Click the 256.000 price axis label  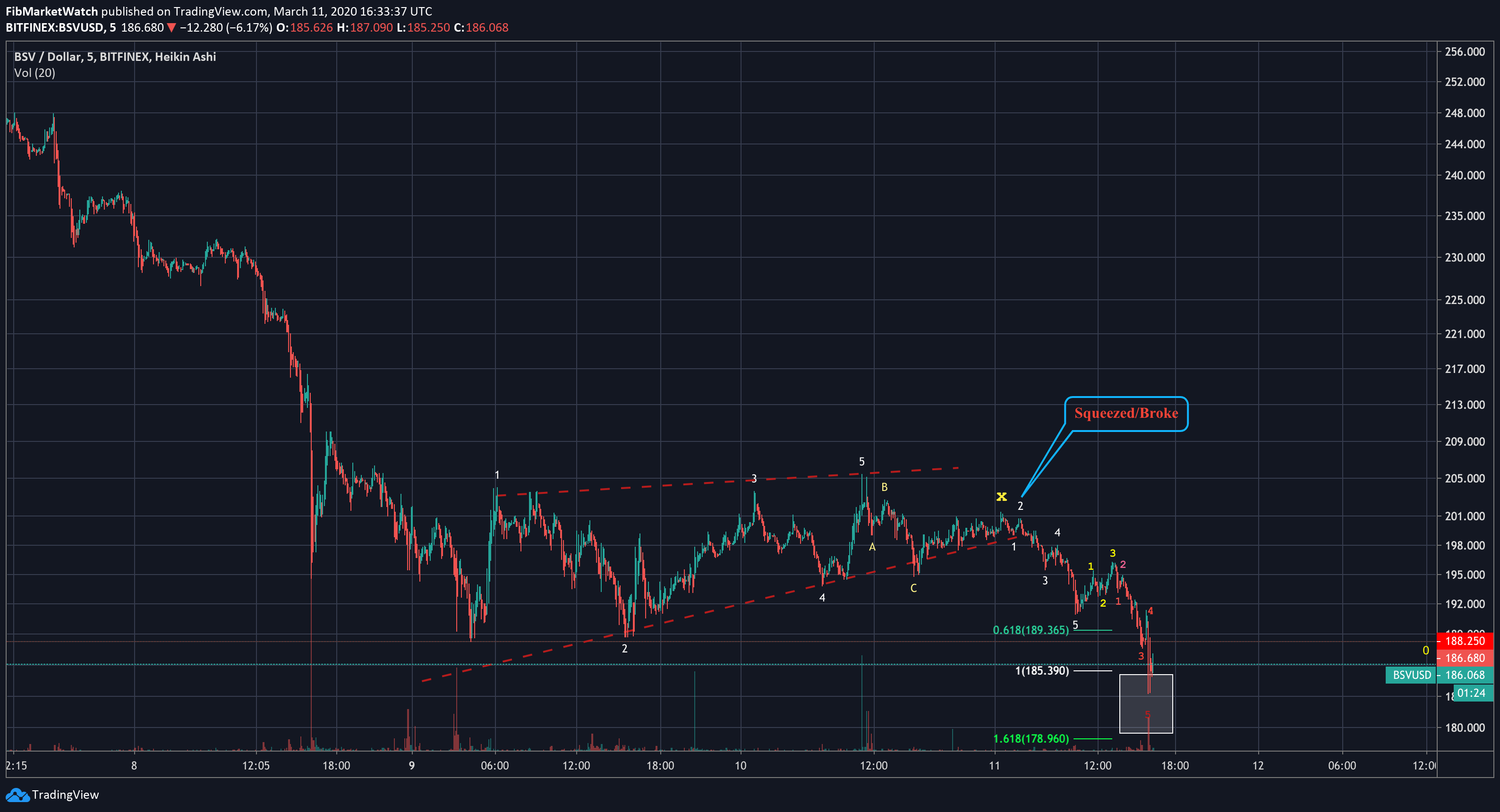[x=1465, y=52]
